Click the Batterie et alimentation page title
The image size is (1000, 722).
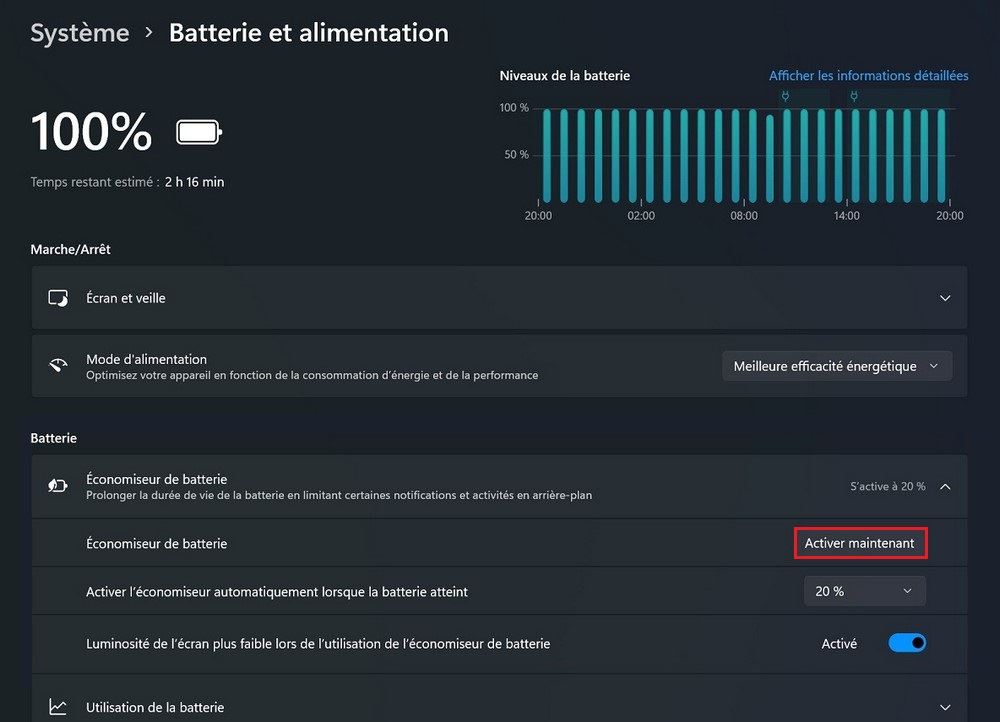(x=308, y=32)
